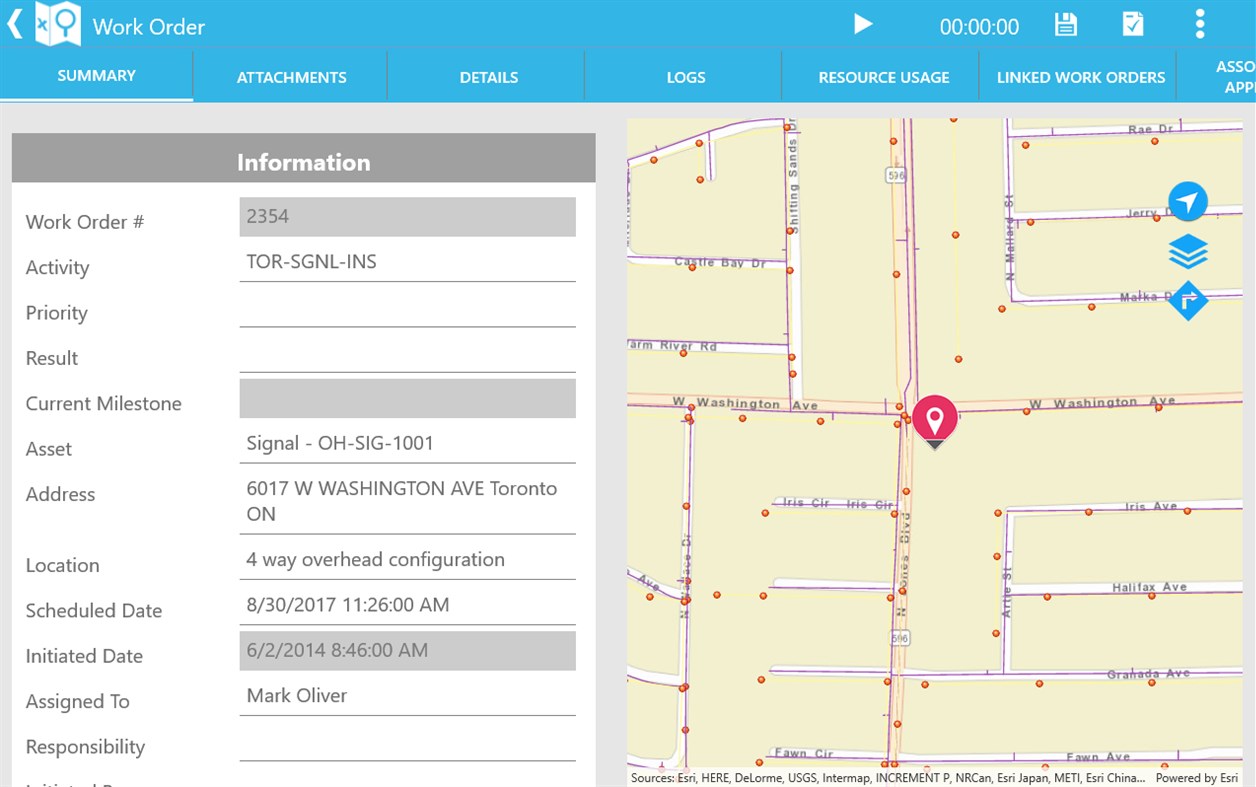
Task: Go back using the left chevron arrow
Action: (x=14, y=24)
